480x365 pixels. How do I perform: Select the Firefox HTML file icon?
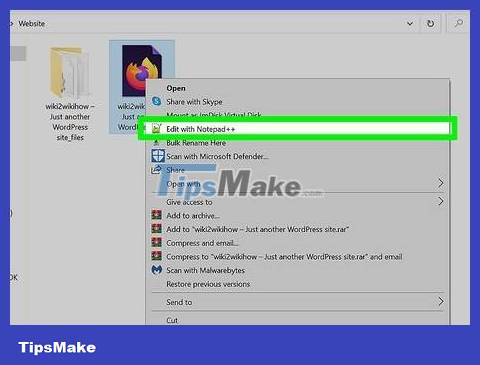(x=142, y=71)
